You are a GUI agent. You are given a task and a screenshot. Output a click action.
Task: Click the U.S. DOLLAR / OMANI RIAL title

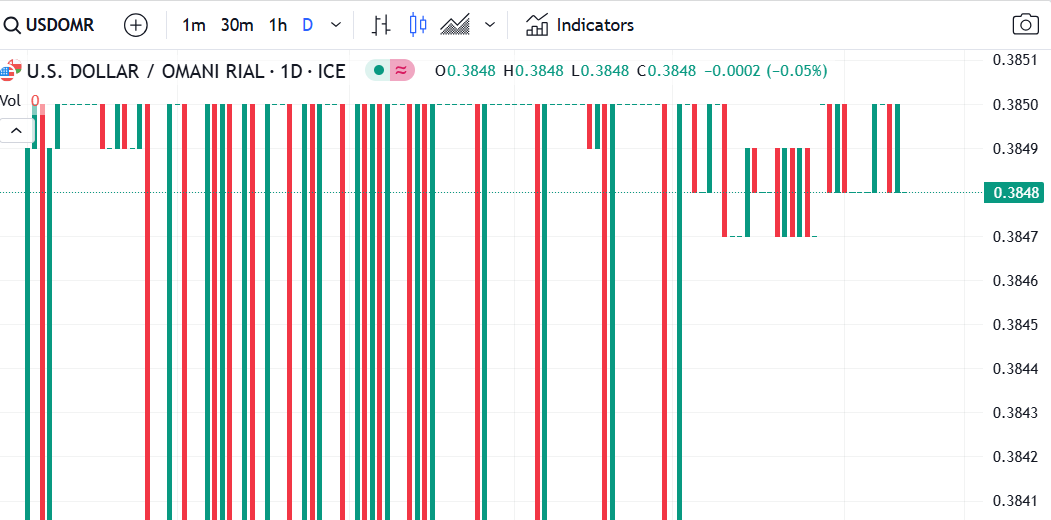(186, 70)
